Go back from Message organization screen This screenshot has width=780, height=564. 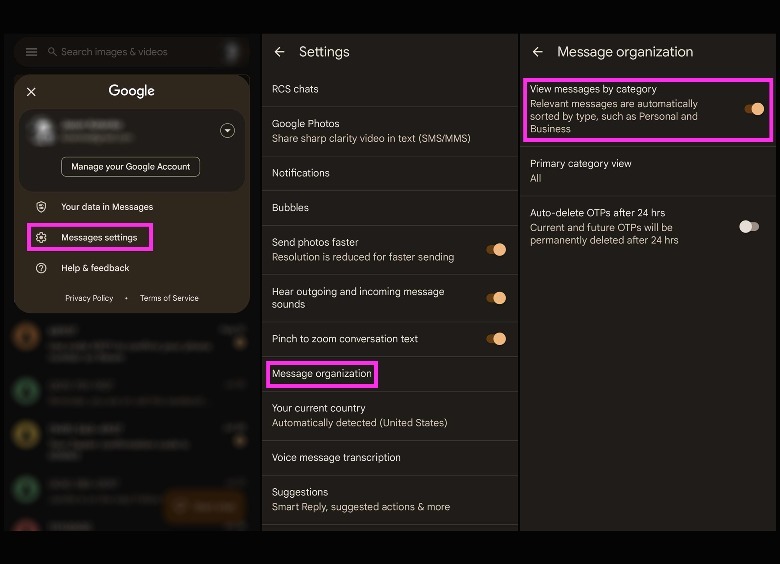538,52
